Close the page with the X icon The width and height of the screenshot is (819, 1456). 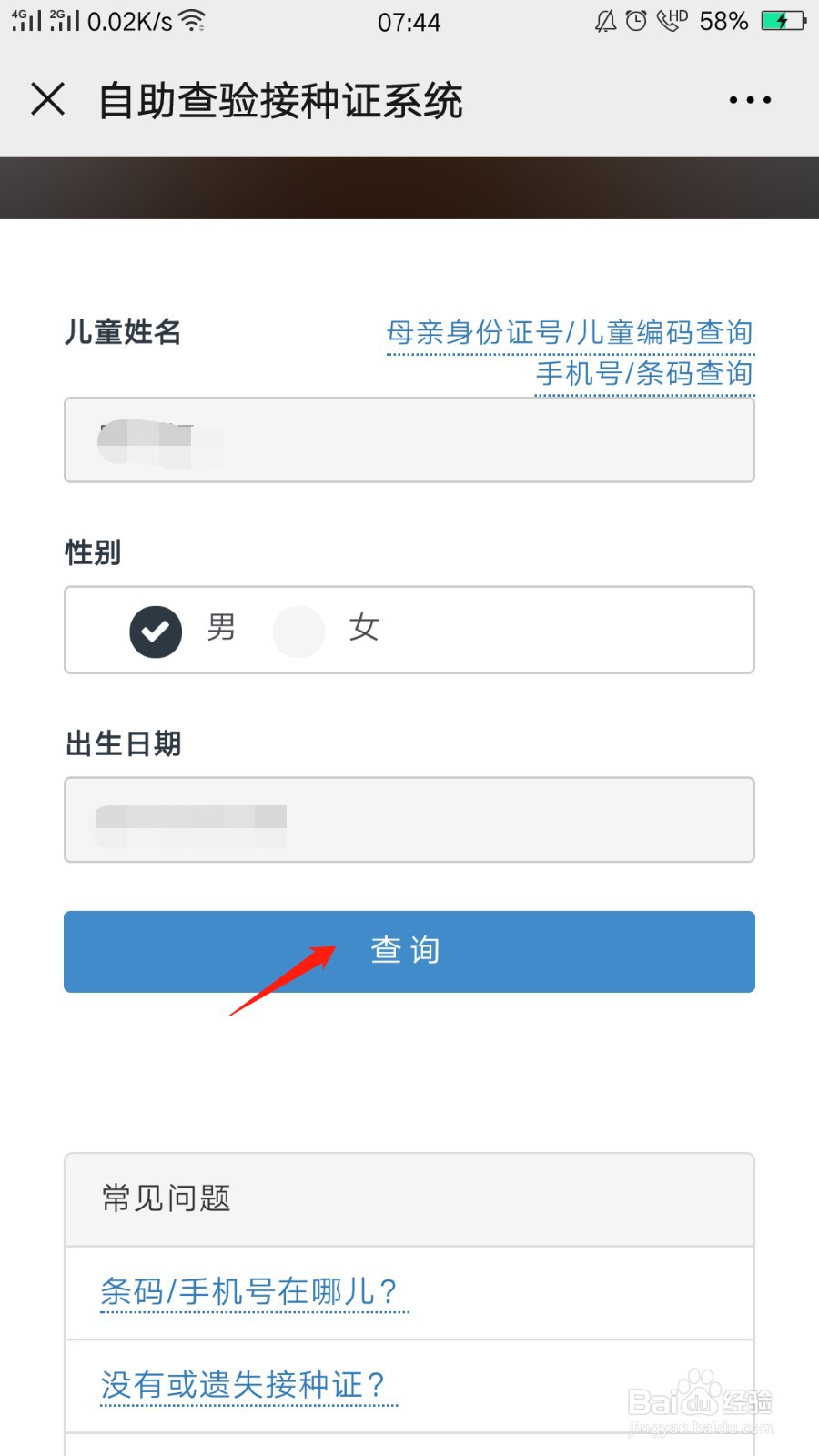48,99
